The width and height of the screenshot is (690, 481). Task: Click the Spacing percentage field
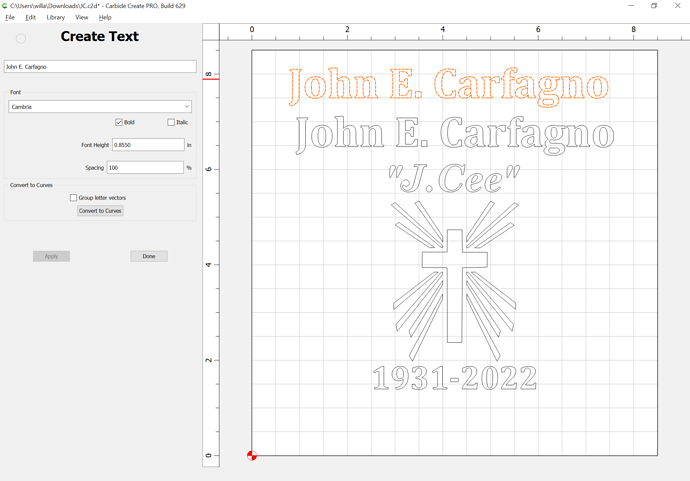[145, 168]
